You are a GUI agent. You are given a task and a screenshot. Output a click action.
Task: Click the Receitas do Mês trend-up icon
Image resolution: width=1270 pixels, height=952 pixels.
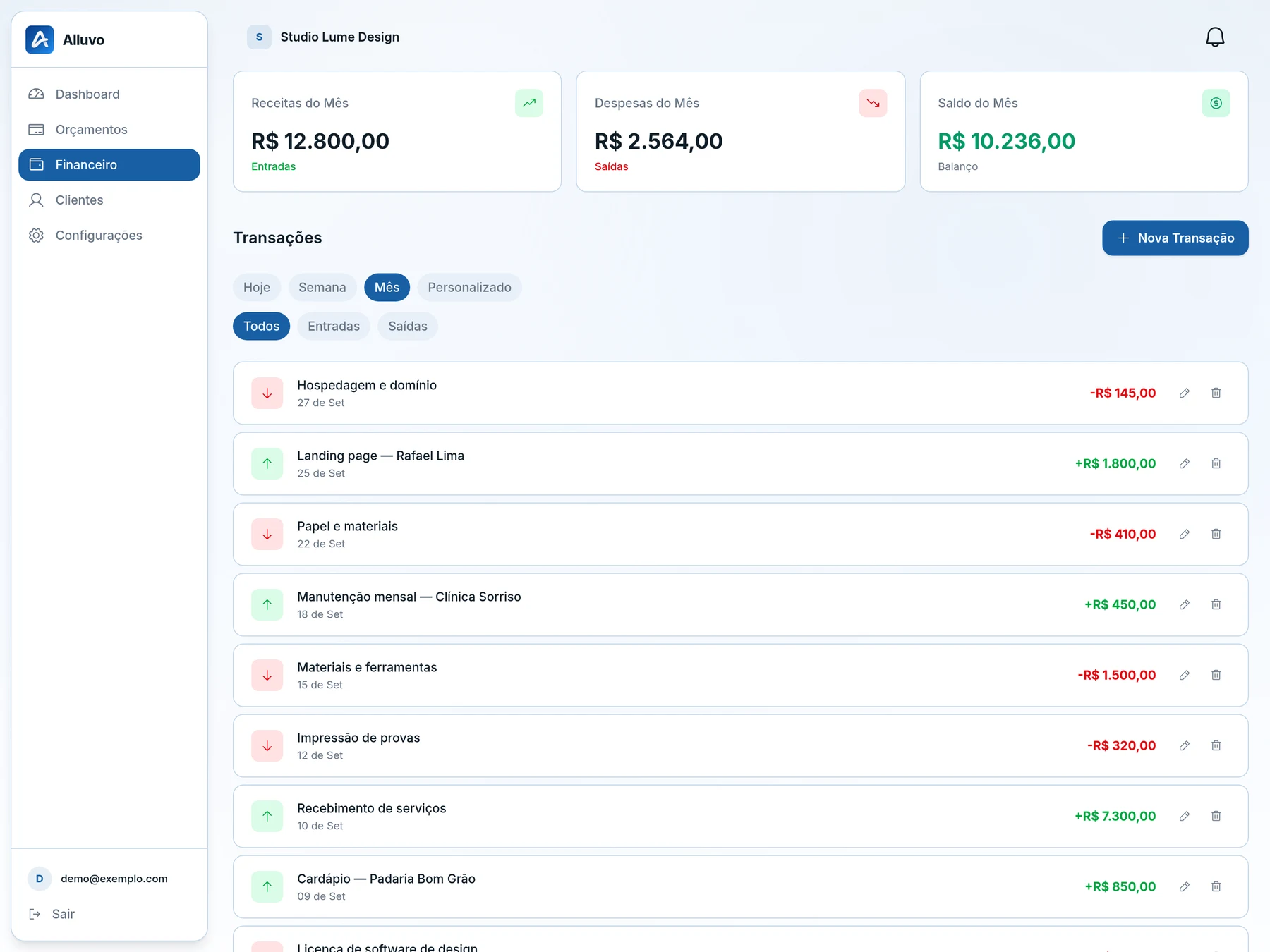pyautogui.click(x=529, y=103)
